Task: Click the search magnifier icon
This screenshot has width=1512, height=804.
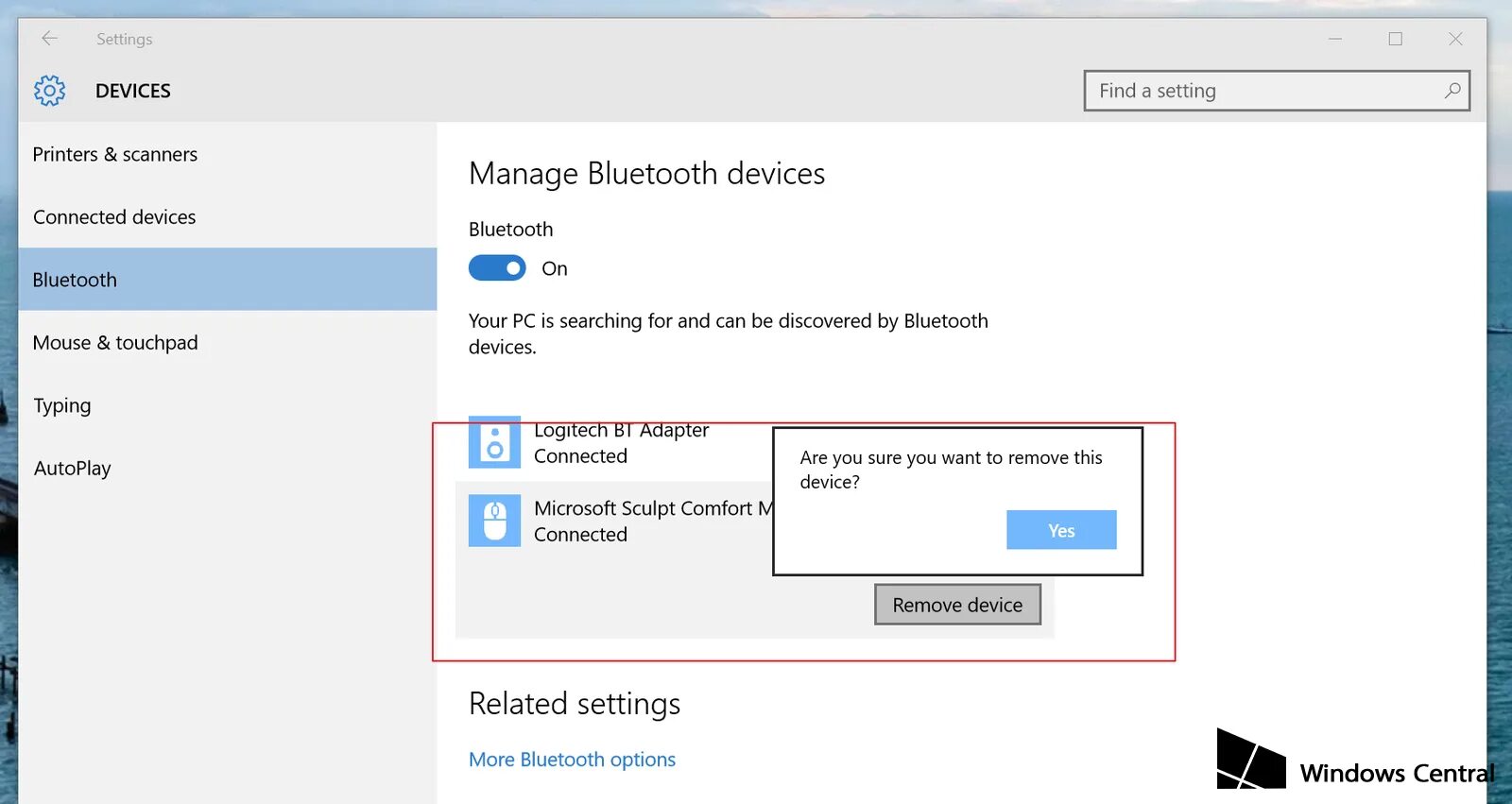Action: [x=1452, y=91]
